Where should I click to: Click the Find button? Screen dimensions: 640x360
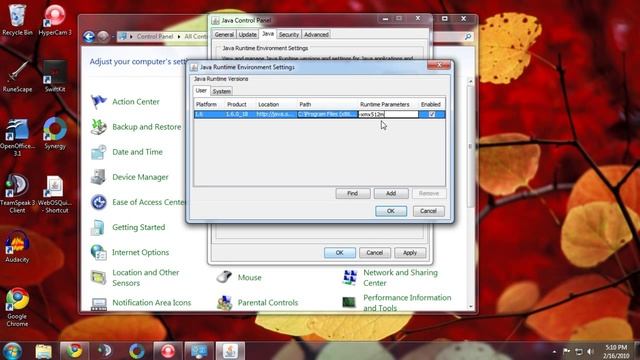tap(353, 193)
